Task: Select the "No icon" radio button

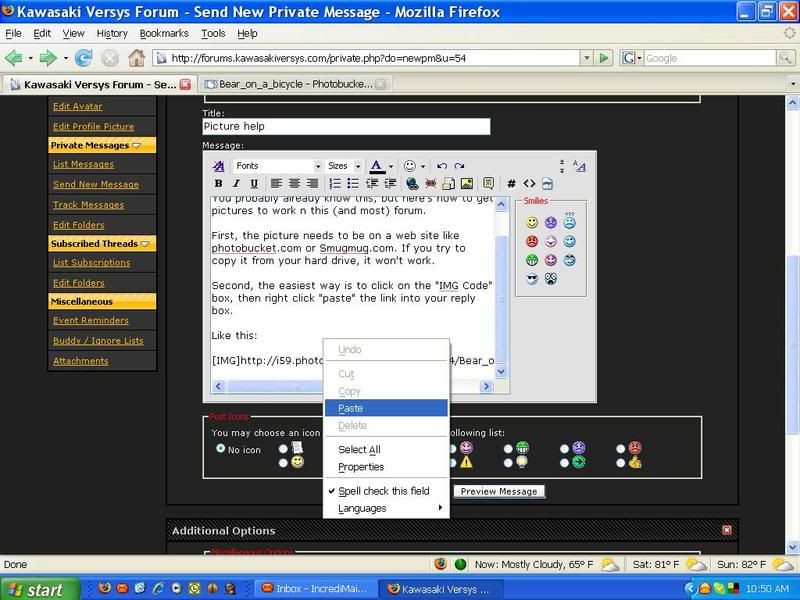Action: [x=221, y=449]
